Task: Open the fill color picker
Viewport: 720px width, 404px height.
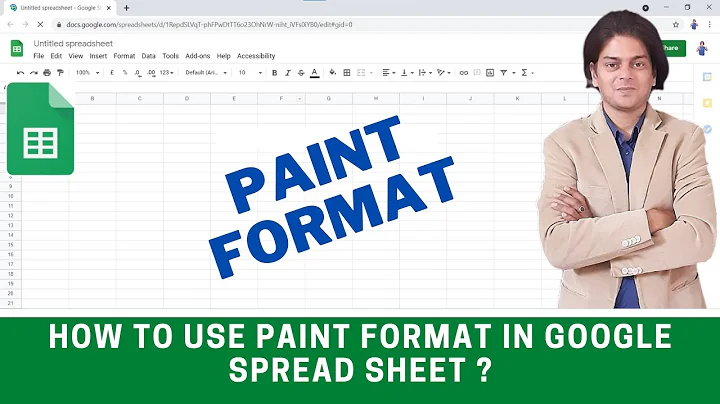Action: [x=333, y=73]
